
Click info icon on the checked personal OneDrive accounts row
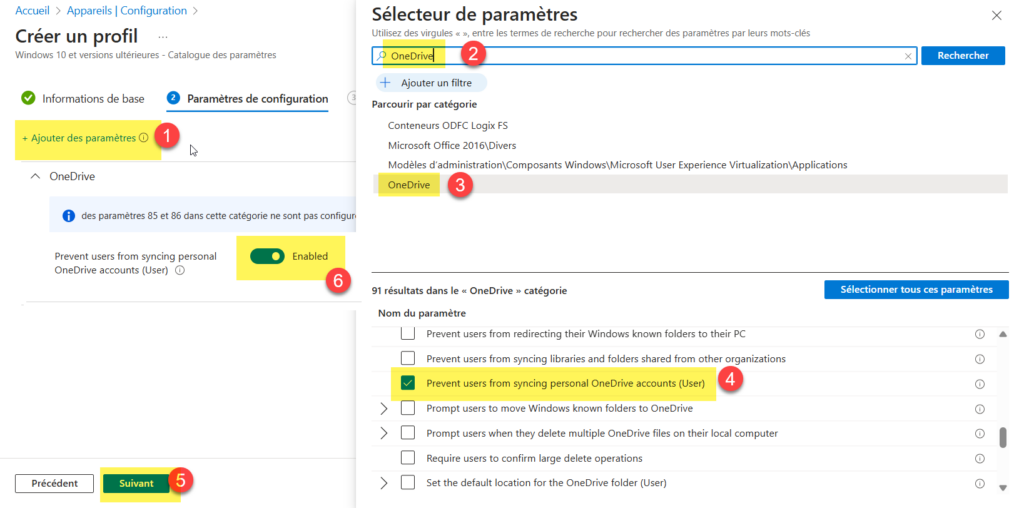coord(980,384)
